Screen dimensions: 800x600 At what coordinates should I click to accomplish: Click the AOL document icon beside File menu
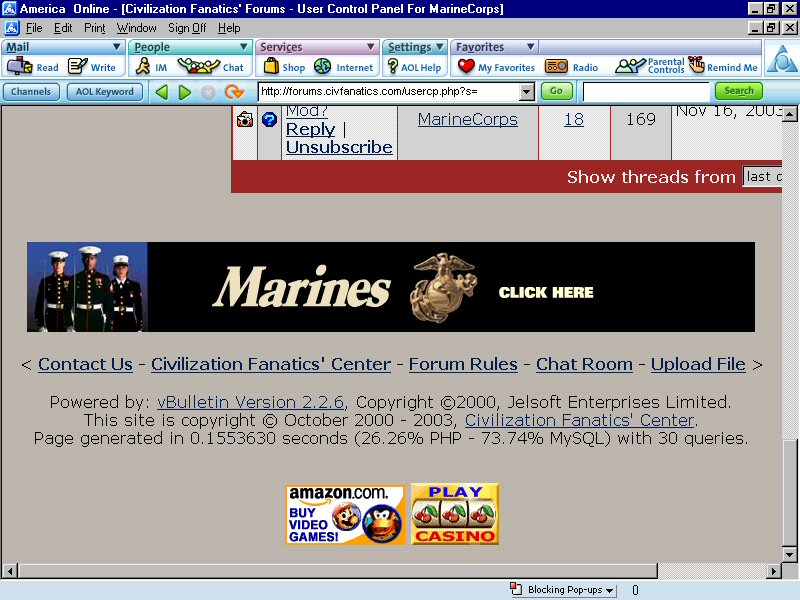point(11,28)
